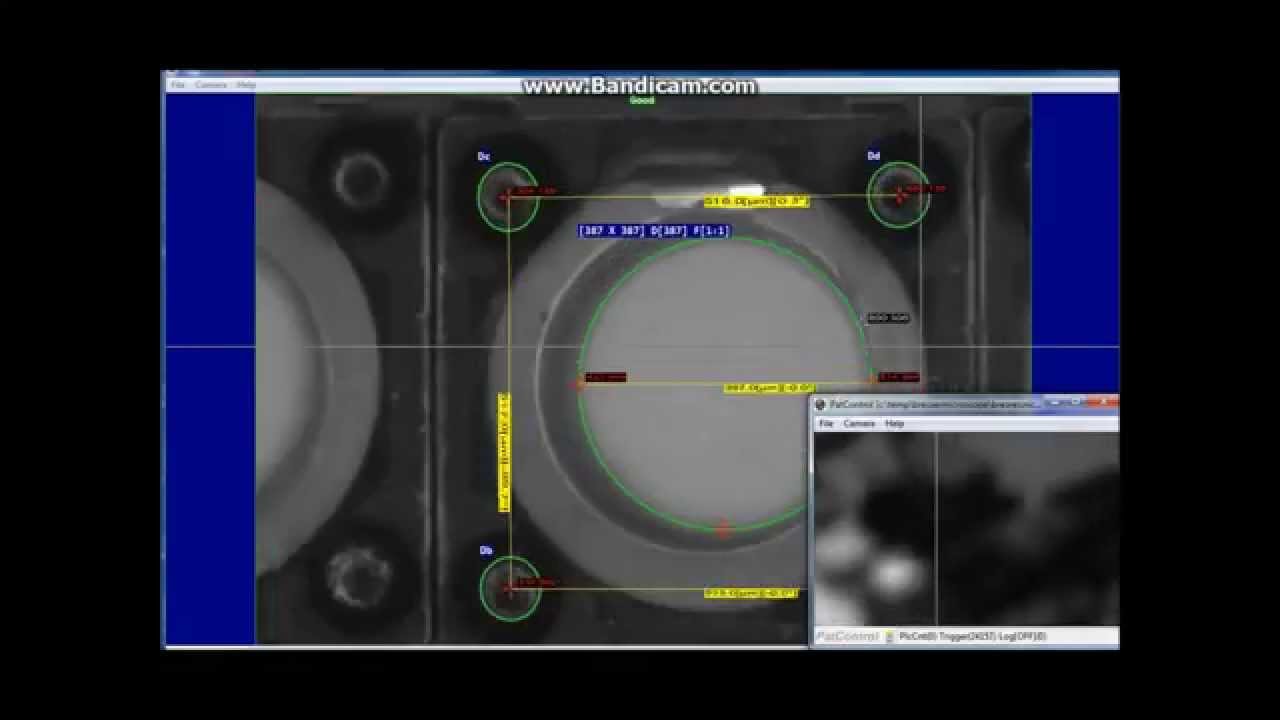Open File menu in the PatControl window
Screen dimensions: 1280x720
click(826, 424)
